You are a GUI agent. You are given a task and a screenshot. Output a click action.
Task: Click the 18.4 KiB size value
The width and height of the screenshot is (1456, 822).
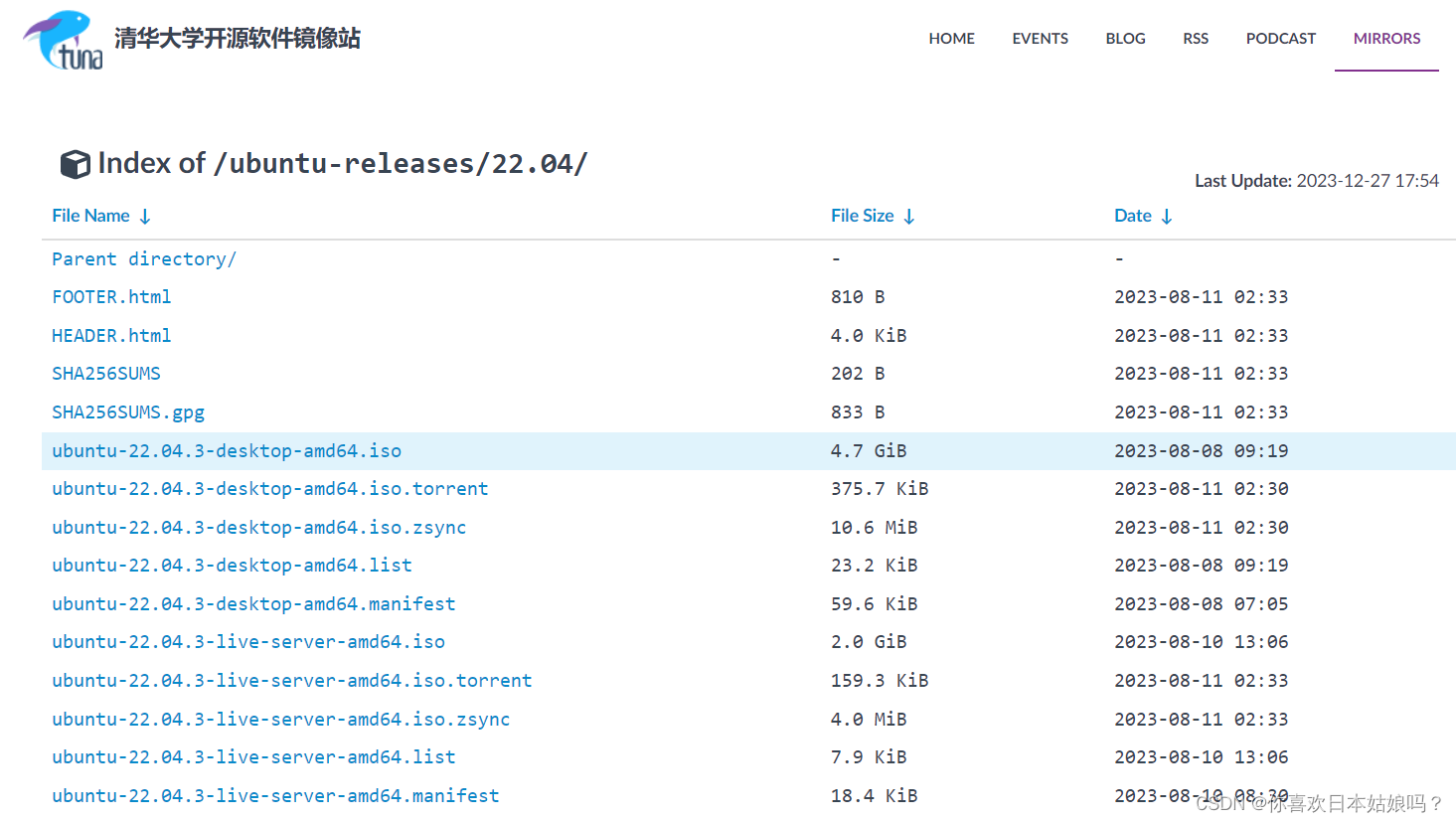[875, 796]
